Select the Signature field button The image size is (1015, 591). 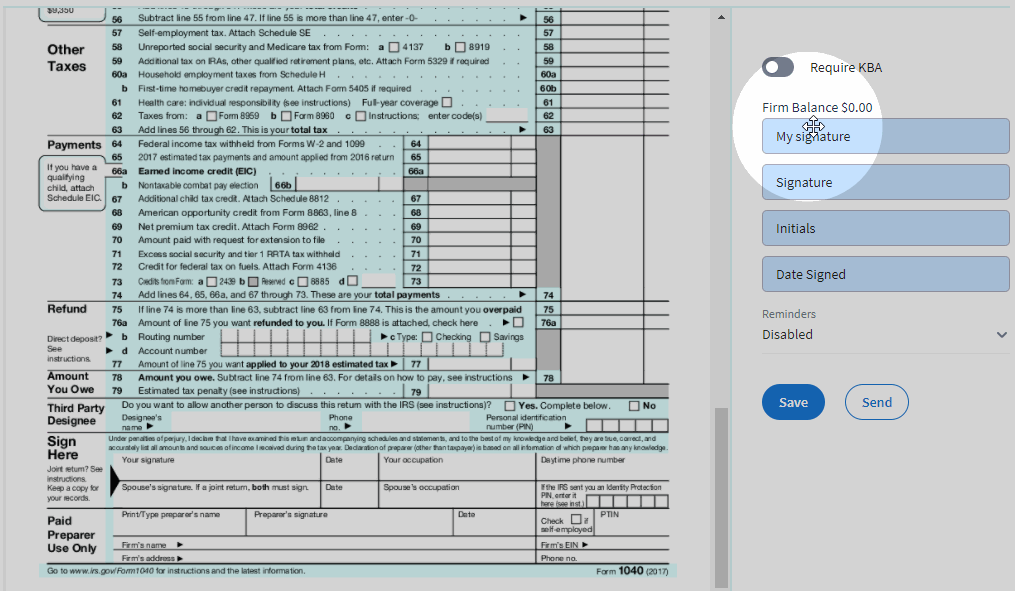(x=885, y=181)
